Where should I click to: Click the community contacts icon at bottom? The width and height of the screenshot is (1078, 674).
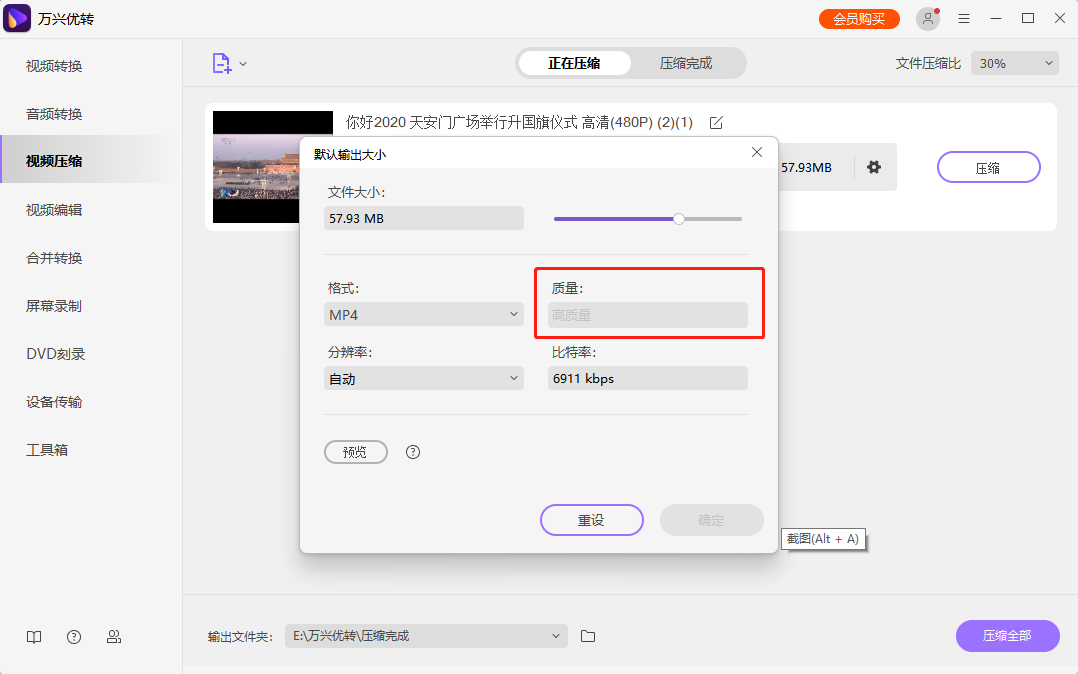coord(114,637)
